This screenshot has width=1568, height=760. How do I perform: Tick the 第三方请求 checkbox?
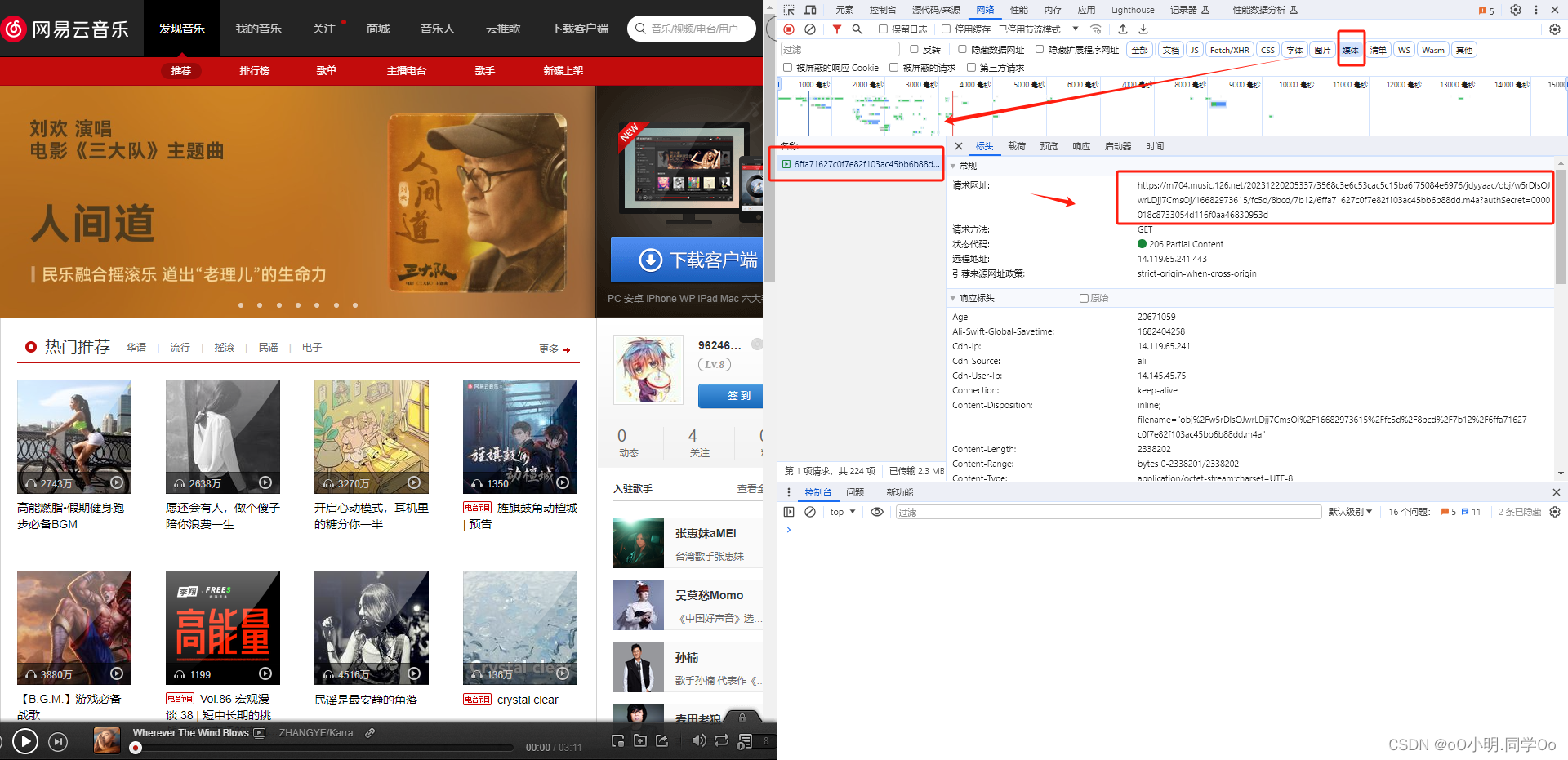[972, 67]
